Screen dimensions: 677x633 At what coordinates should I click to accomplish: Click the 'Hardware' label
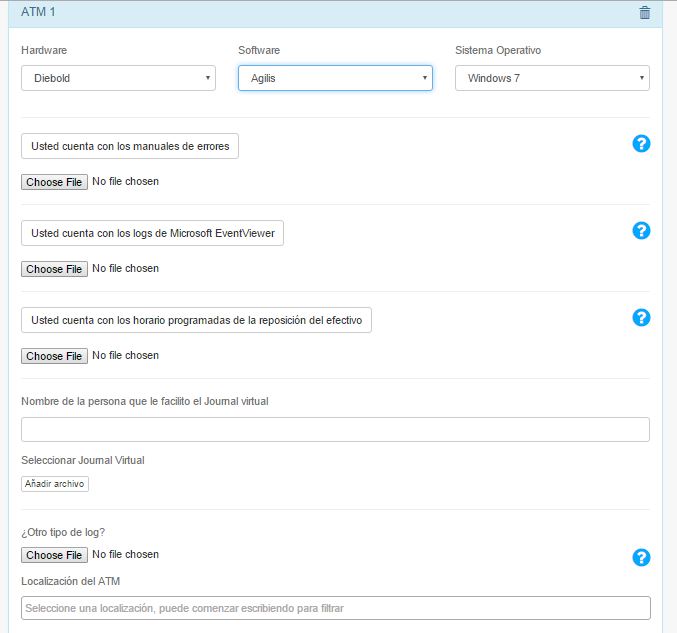tap(44, 50)
